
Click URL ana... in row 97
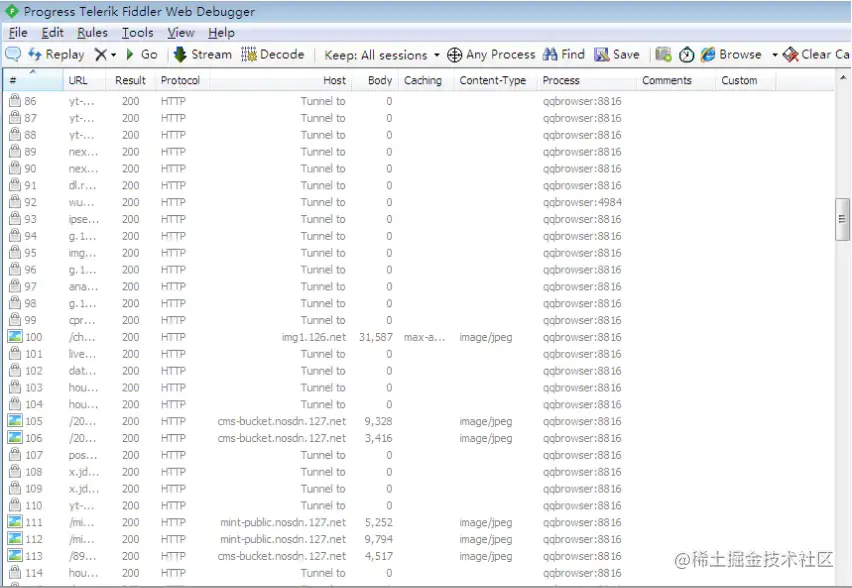click(83, 286)
